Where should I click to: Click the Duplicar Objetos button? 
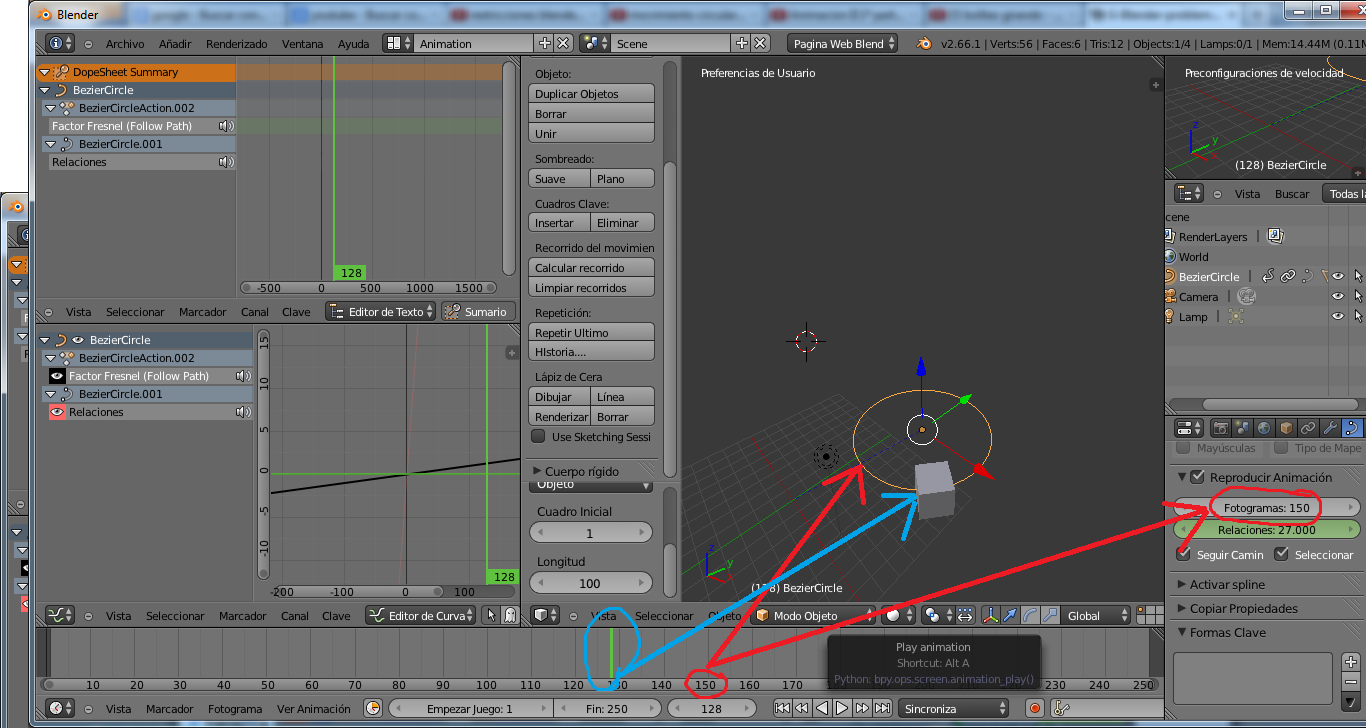tap(591, 93)
